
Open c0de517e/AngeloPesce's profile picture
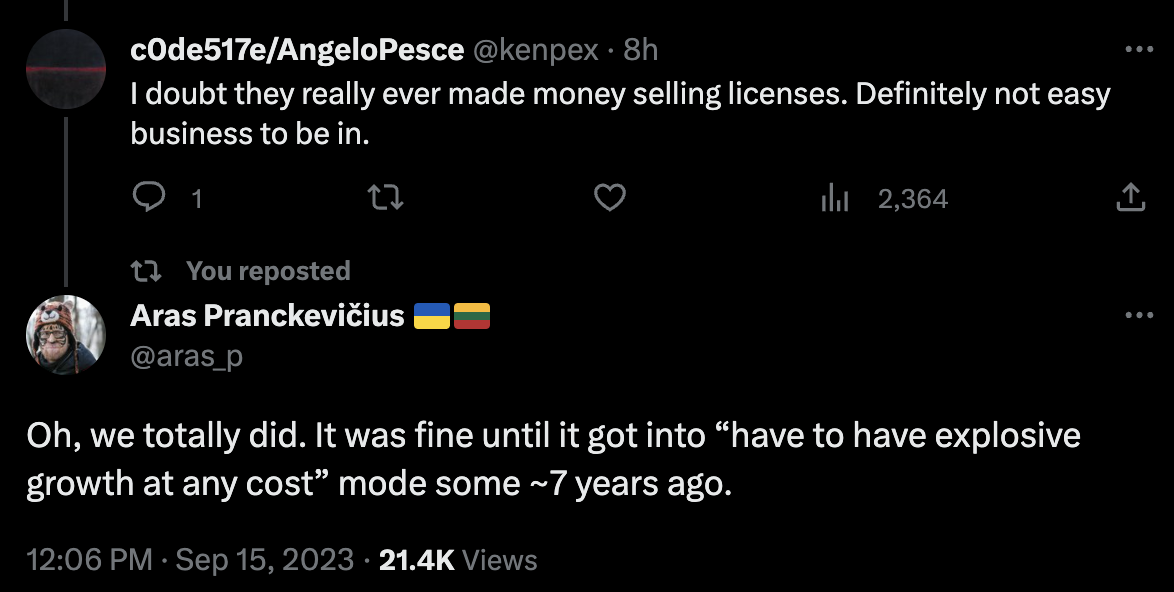66,68
